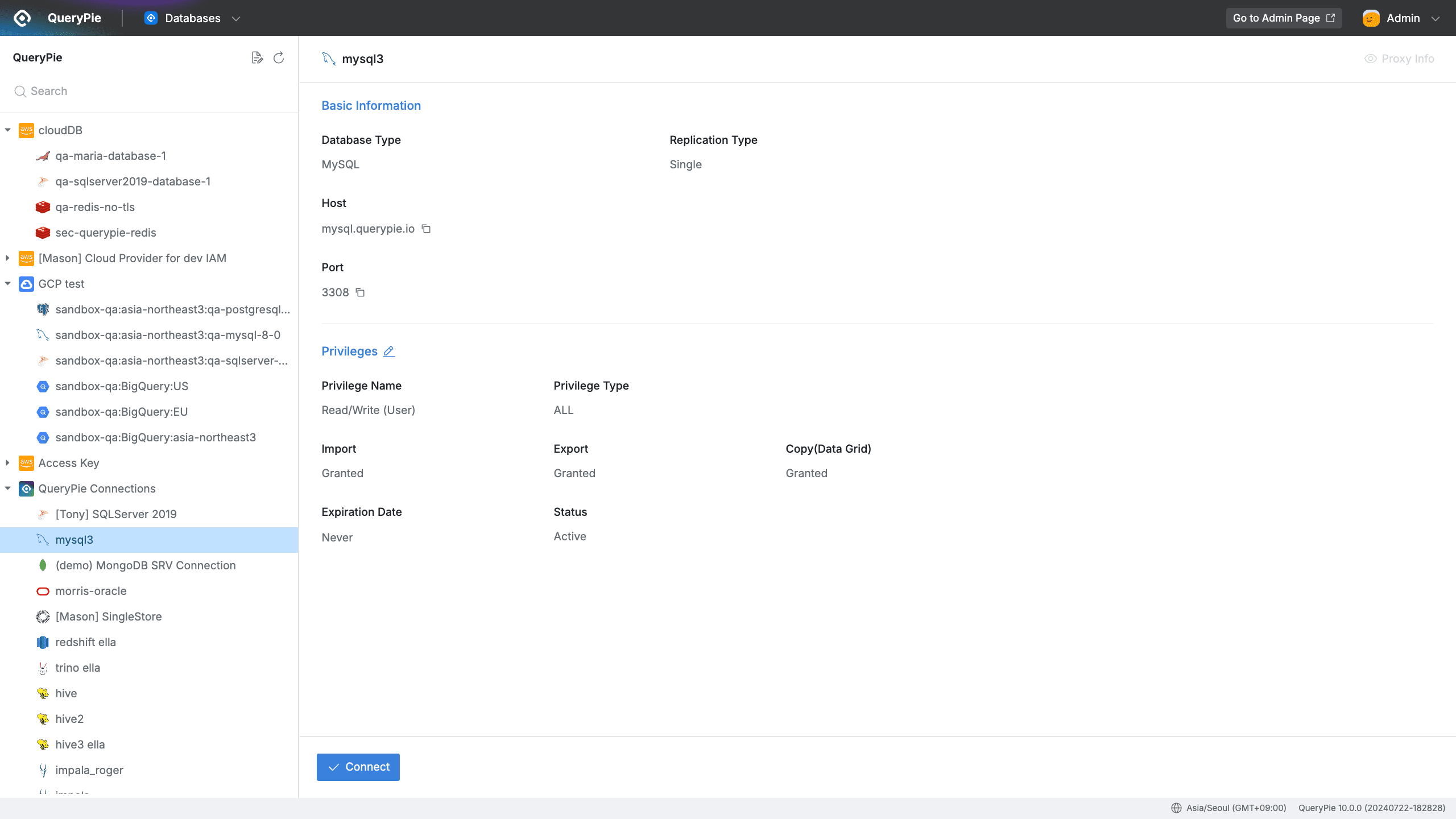Click inside the Search field
The width and height of the screenshot is (1456, 819).
tap(85, 91)
